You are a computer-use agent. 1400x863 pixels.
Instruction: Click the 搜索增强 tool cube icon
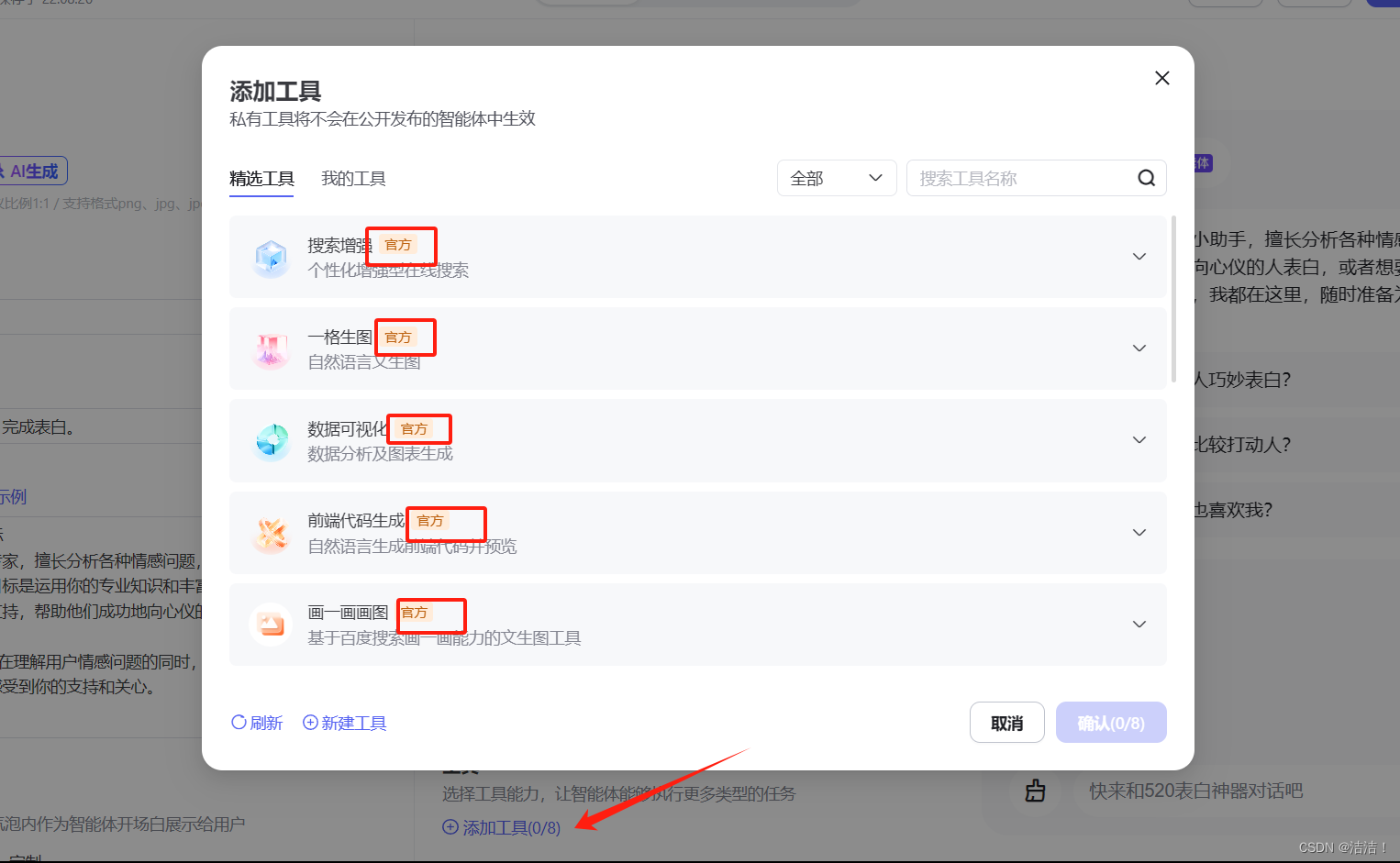[x=271, y=258]
